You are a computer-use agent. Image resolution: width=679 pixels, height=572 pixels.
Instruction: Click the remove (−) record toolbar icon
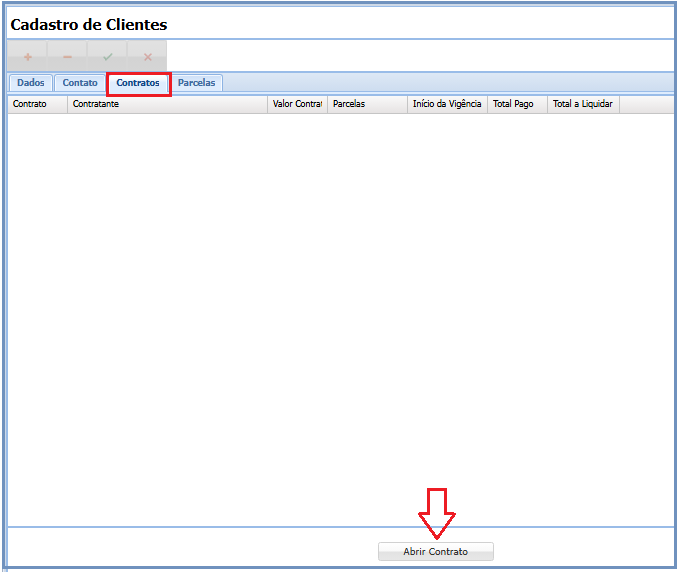[x=67, y=57]
